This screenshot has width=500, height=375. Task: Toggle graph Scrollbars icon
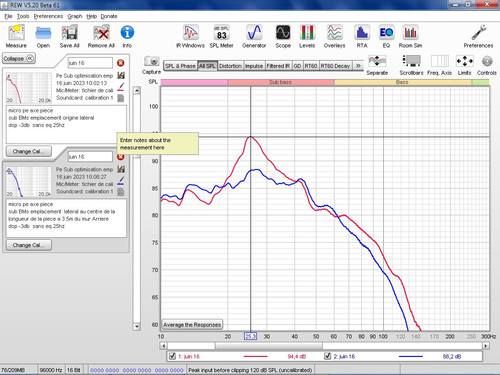coord(411,61)
